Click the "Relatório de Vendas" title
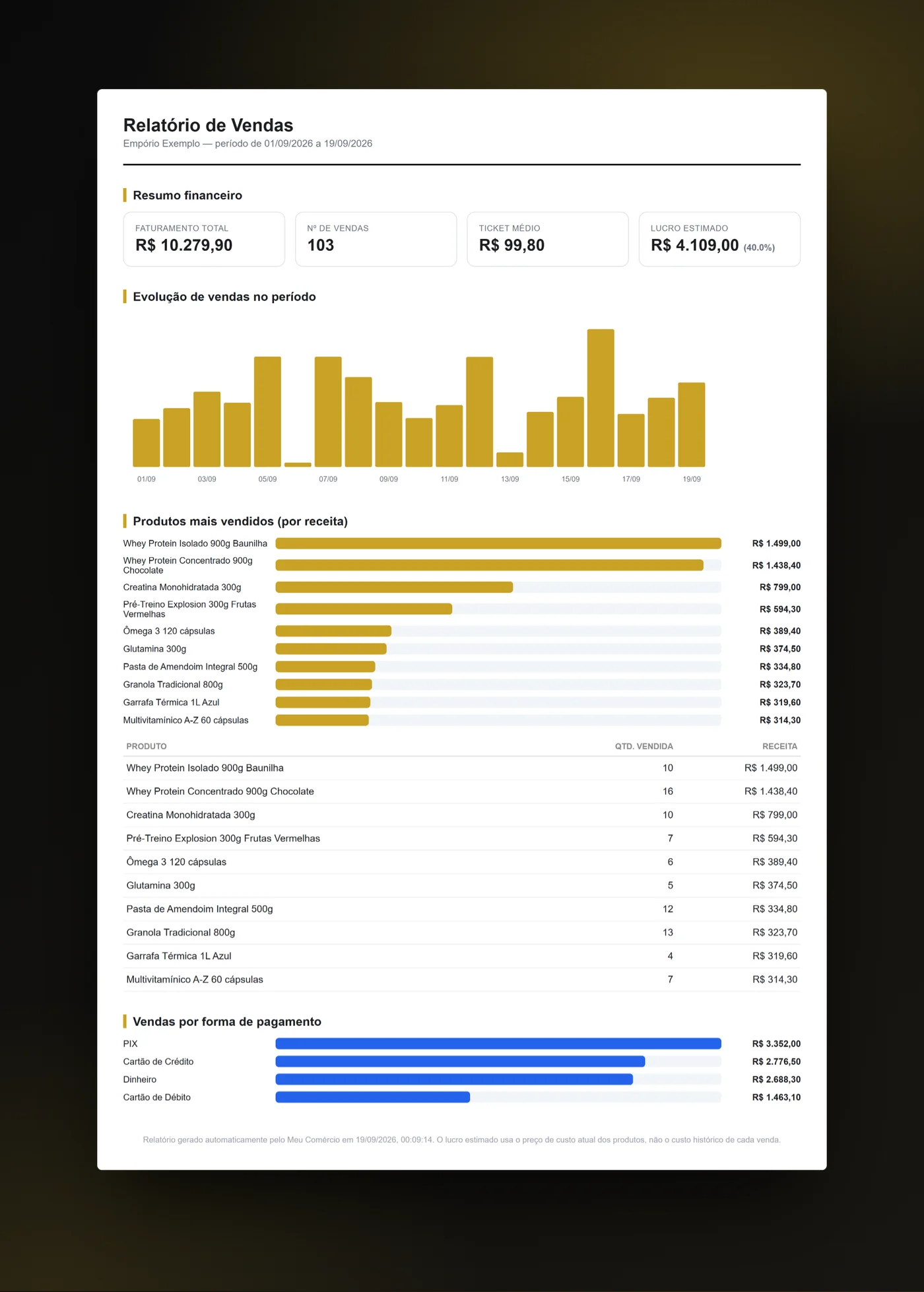 (x=208, y=125)
